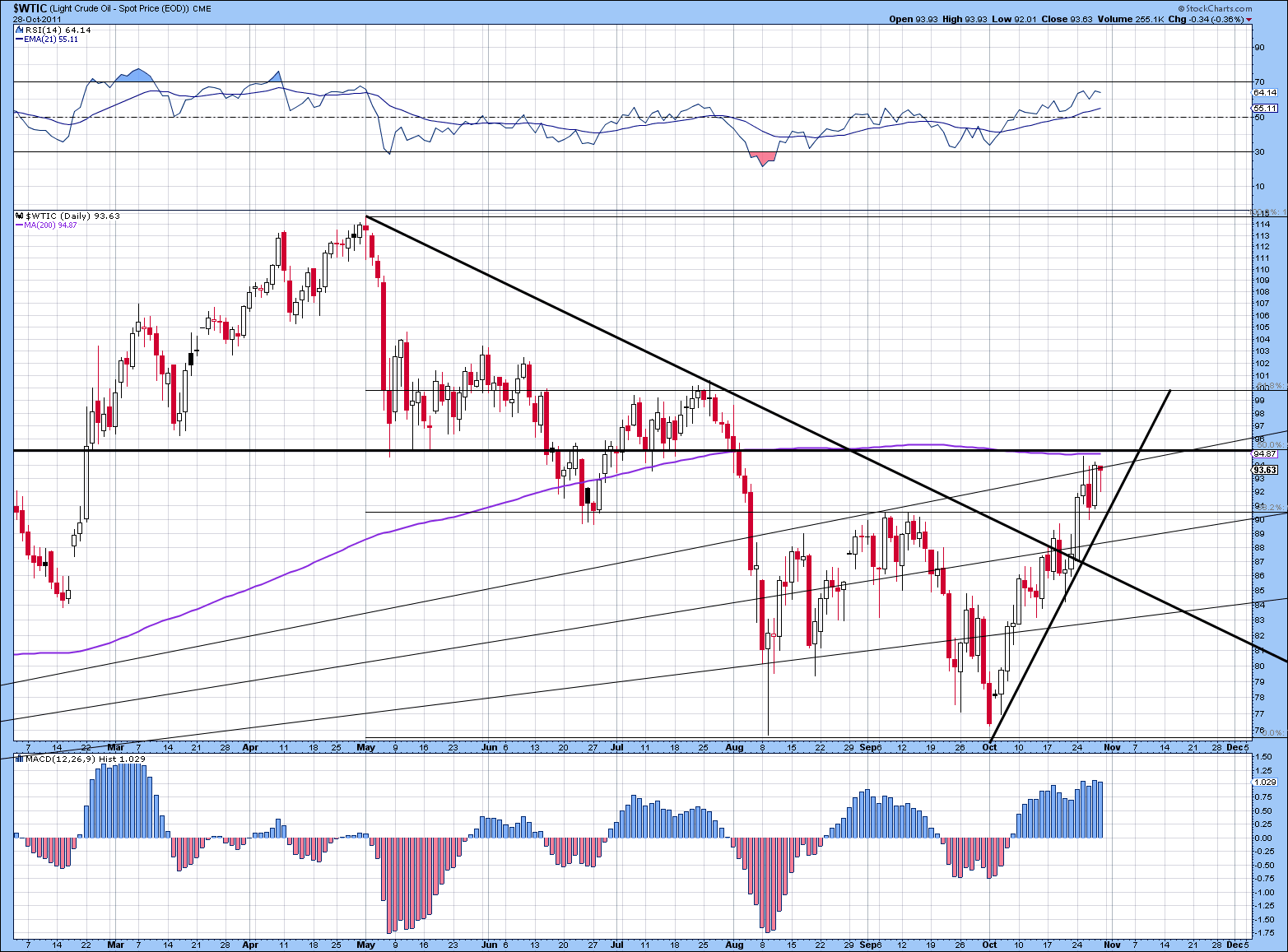The height and width of the screenshot is (952, 1288).
Task: Click the 1.029 MACD histogram value tag
Action: 1264,782
